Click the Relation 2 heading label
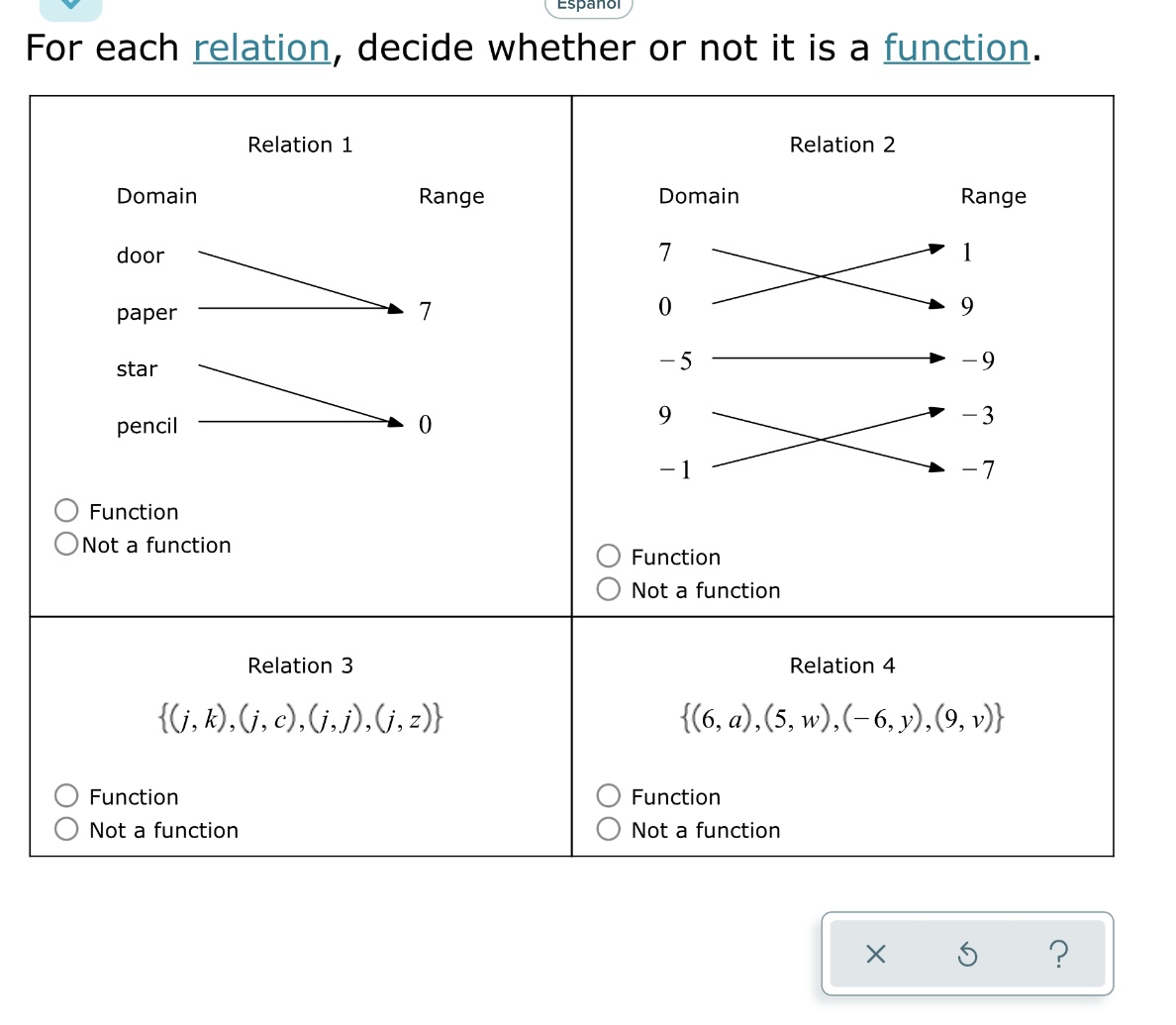Screen dimensions: 1176x1025 coord(841,145)
